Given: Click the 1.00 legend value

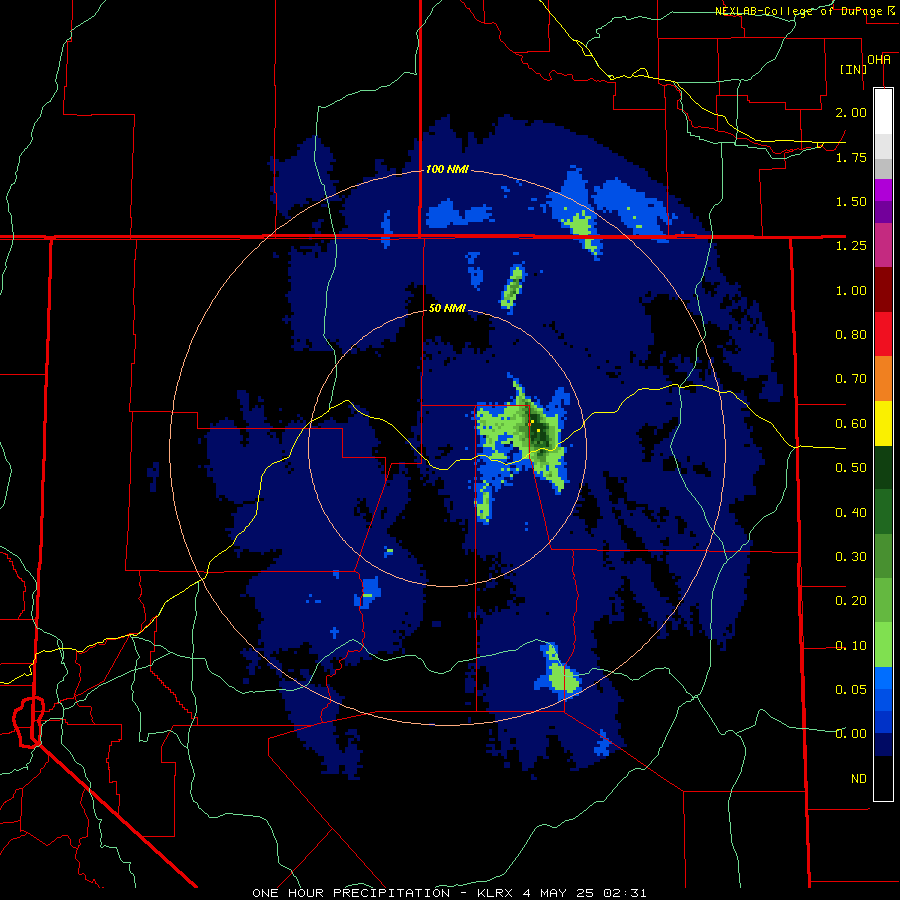Looking at the screenshot, I should [851, 290].
